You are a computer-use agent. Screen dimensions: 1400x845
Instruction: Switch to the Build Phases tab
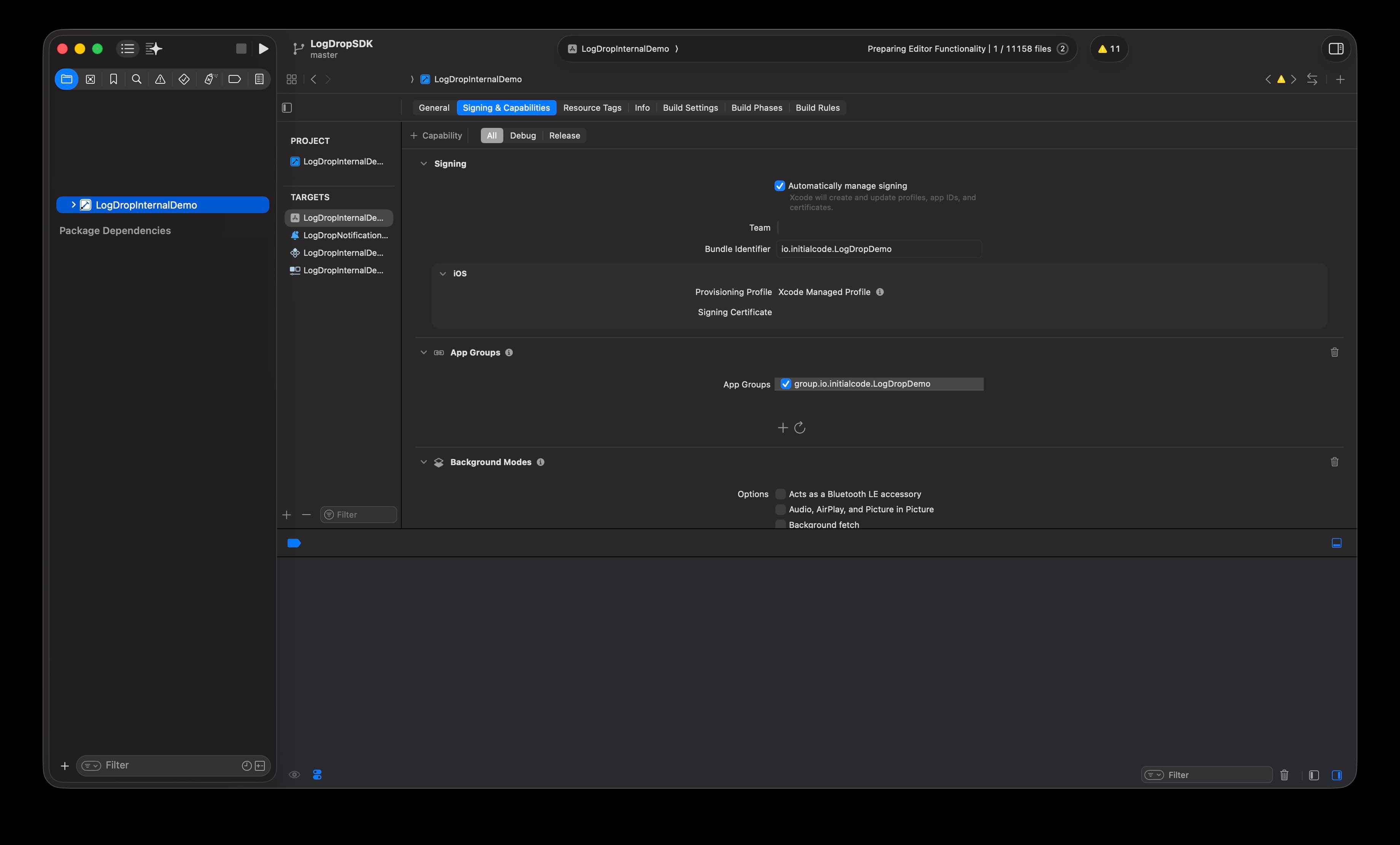click(x=757, y=107)
